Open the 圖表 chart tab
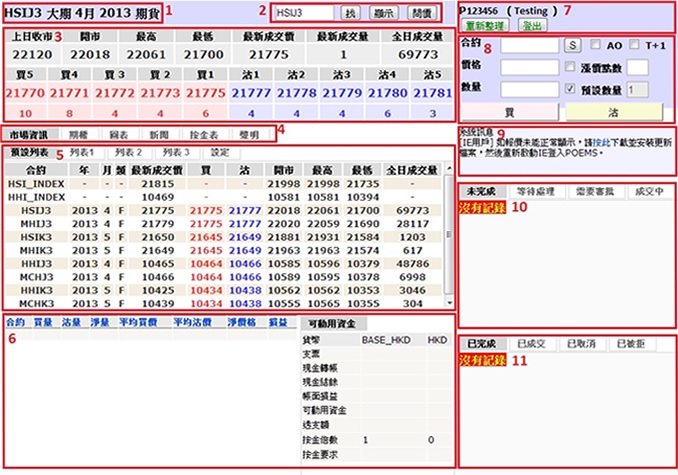The image size is (678, 475). pyautogui.click(x=120, y=134)
